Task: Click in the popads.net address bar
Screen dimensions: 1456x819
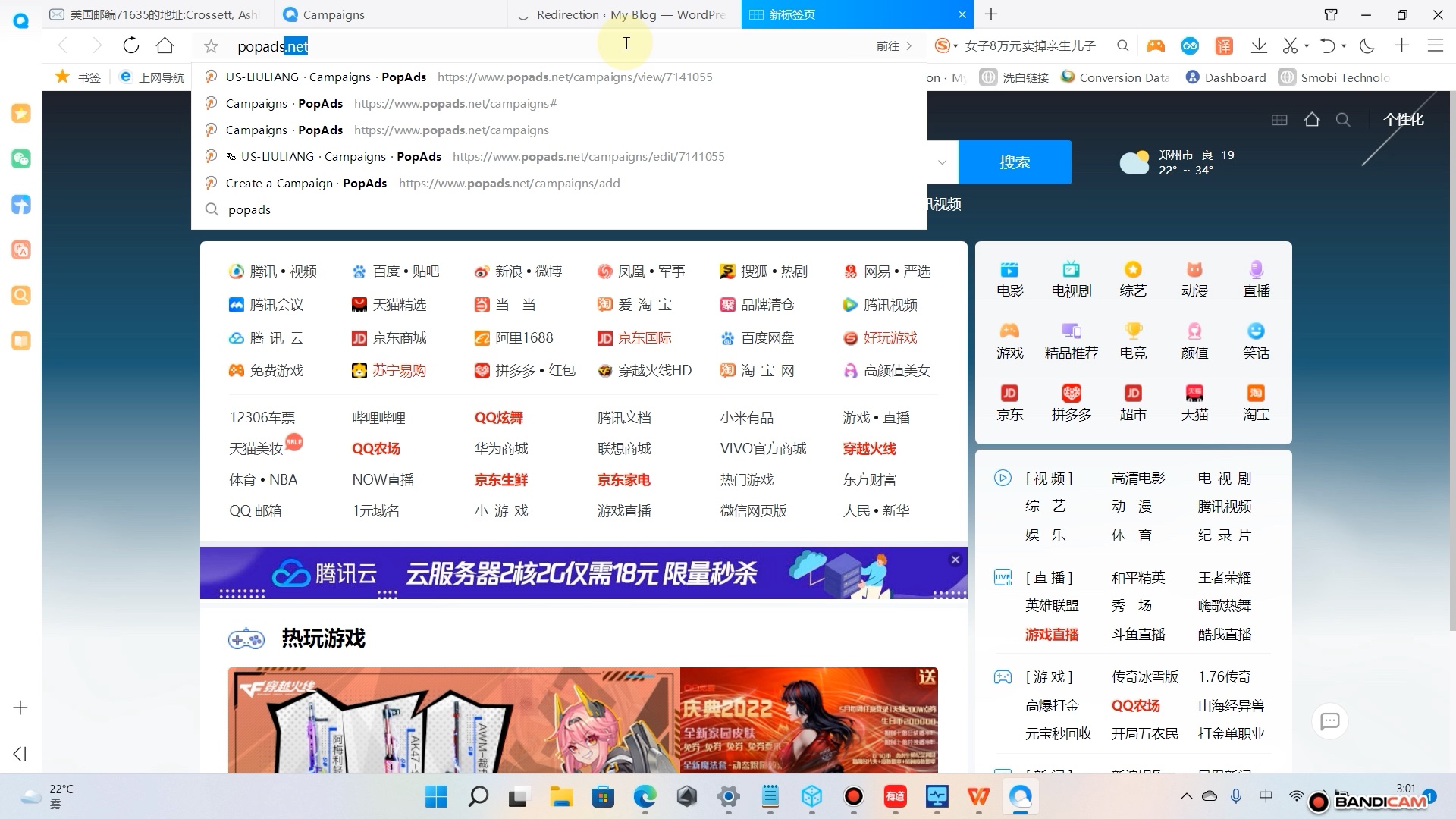Action: 546,46
